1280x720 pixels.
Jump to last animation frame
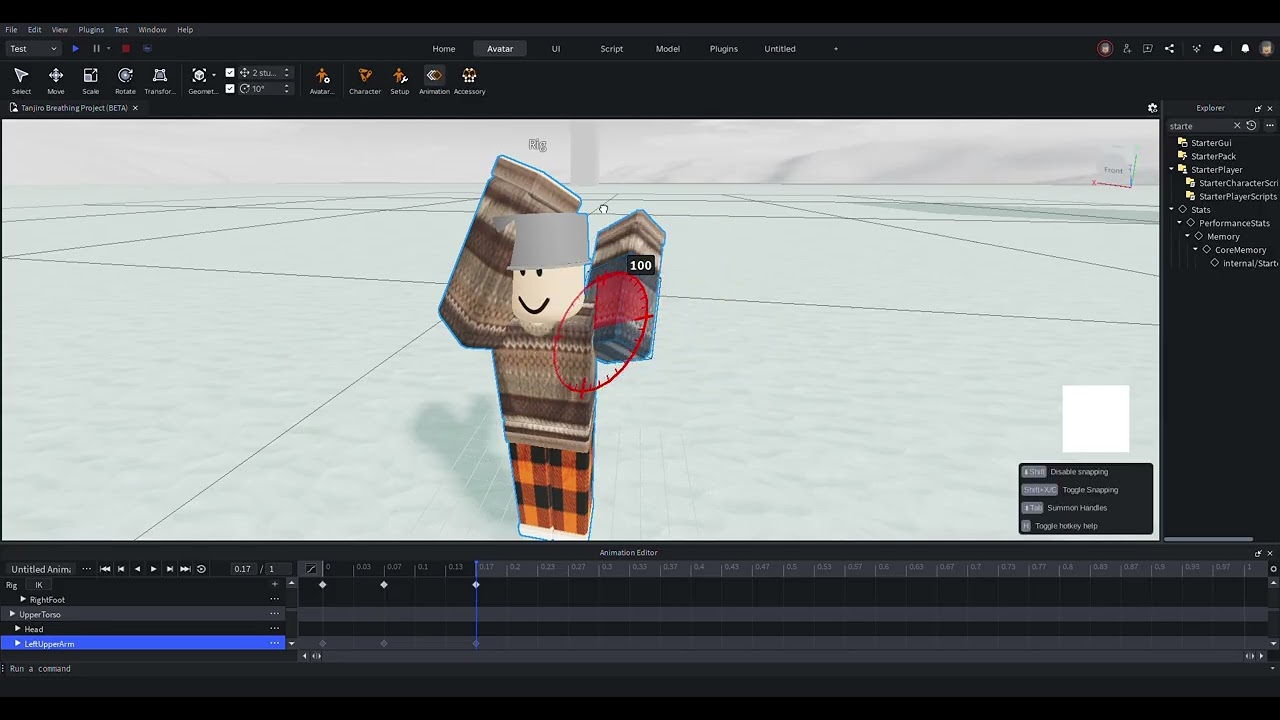click(x=185, y=569)
